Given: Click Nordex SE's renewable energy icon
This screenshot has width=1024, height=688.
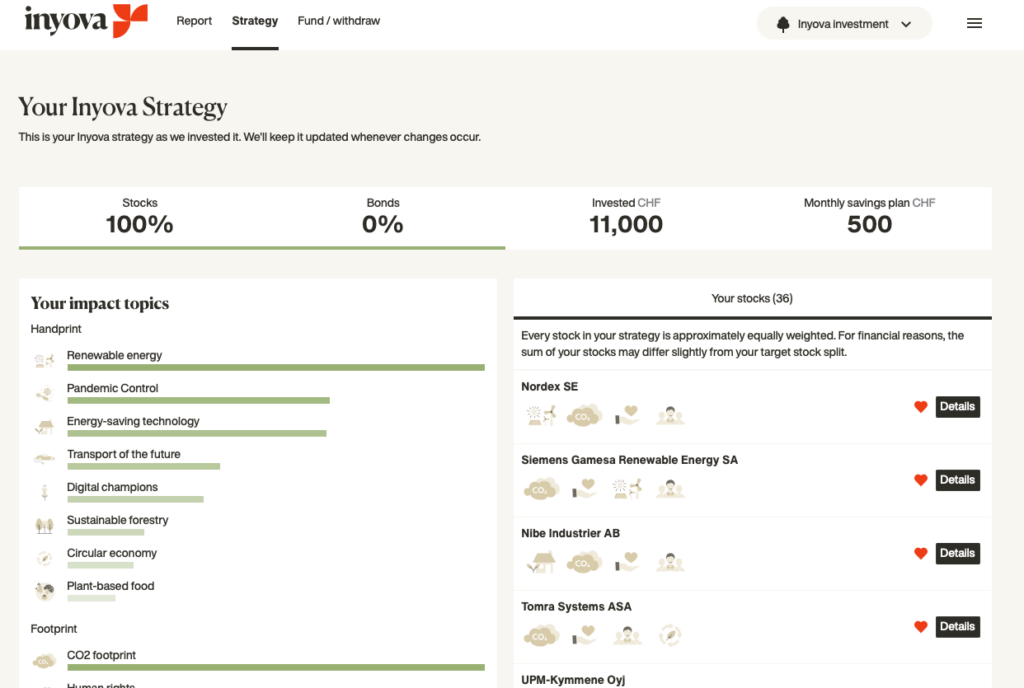Looking at the screenshot, I should coord(541,414).
